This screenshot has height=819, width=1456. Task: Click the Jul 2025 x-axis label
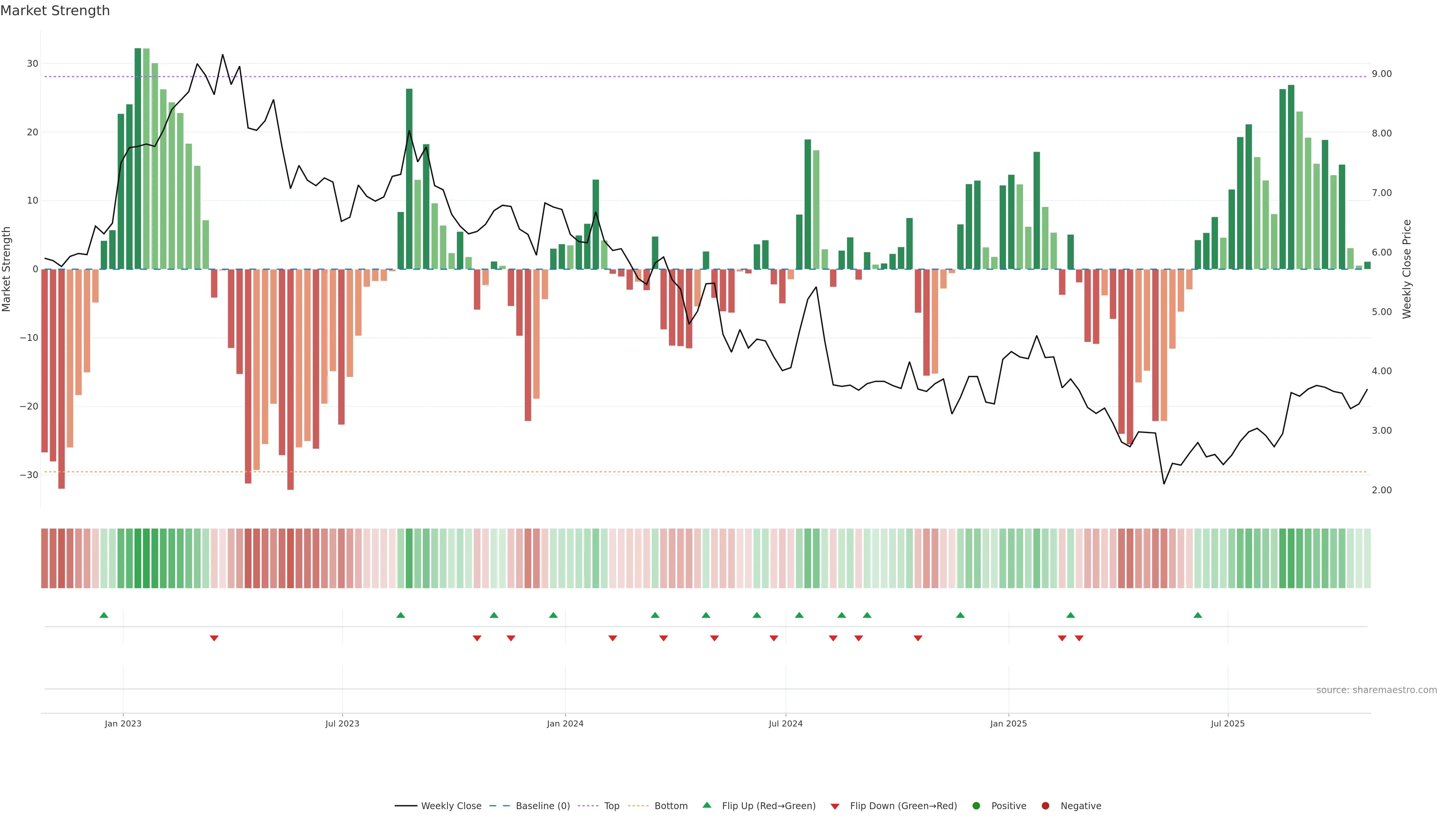coord(1227,723)
